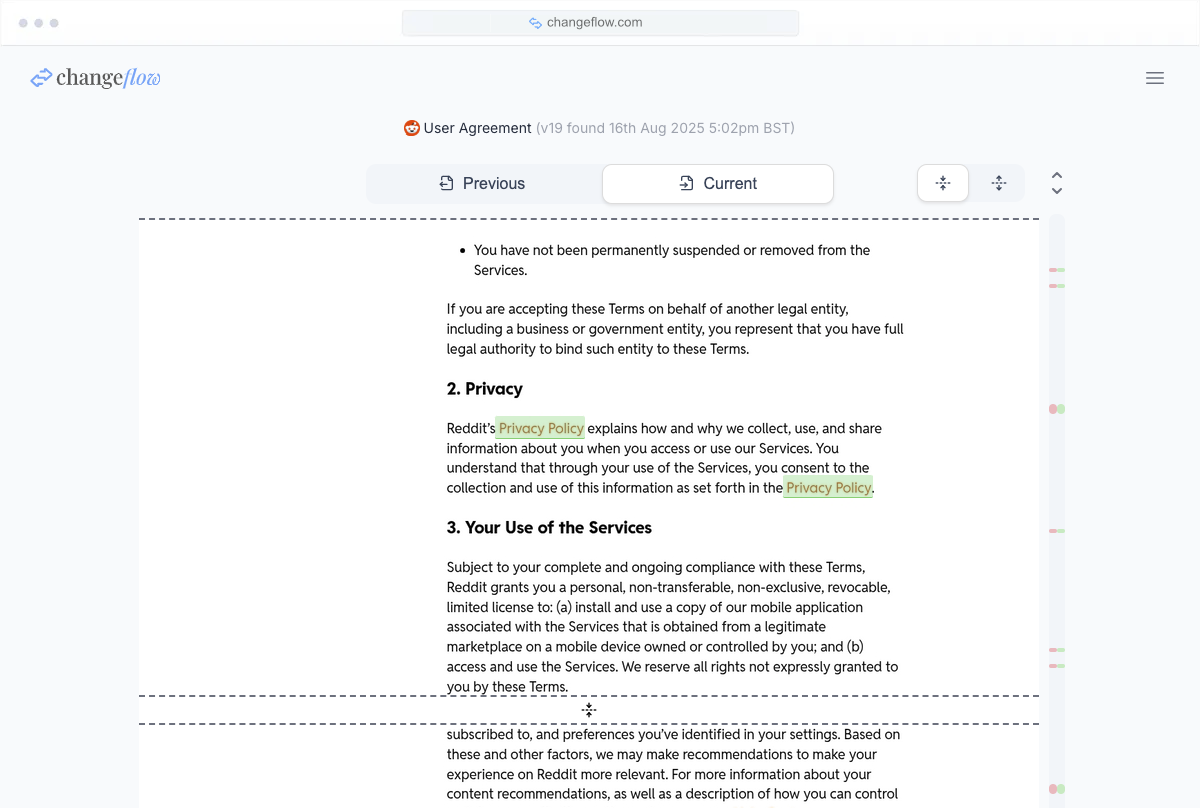Click the document icon on Current tab
This screenshot has width=1200, height=808.
[x=687, y=183]
